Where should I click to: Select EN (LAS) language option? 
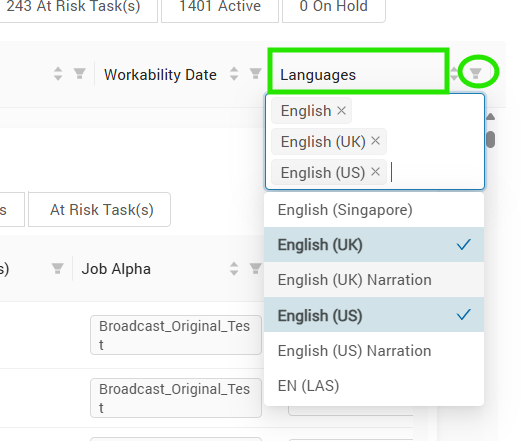(x=374, y=386)
